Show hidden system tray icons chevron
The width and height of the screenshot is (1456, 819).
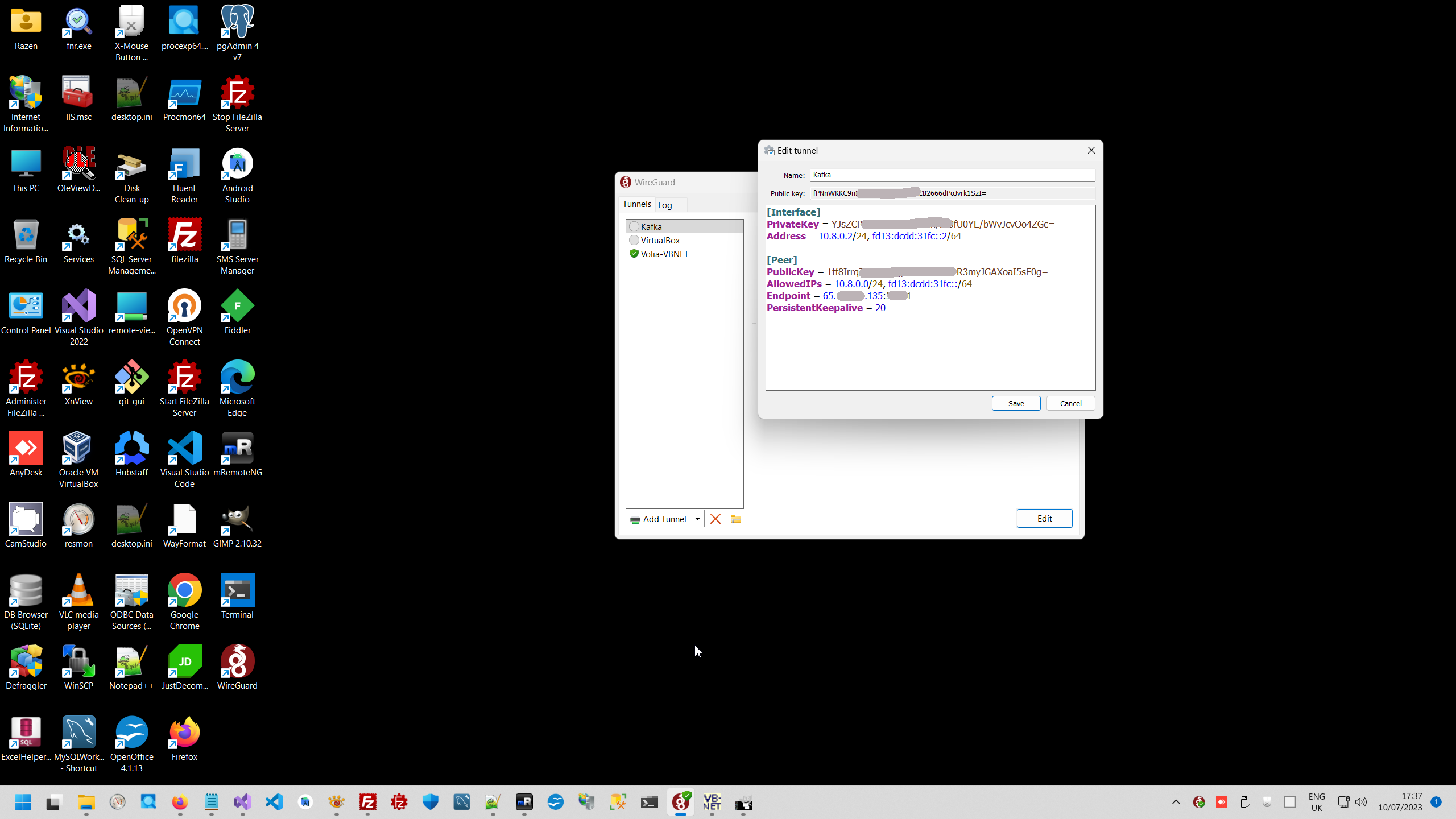pyautogui.click(x=1176, y=802)
